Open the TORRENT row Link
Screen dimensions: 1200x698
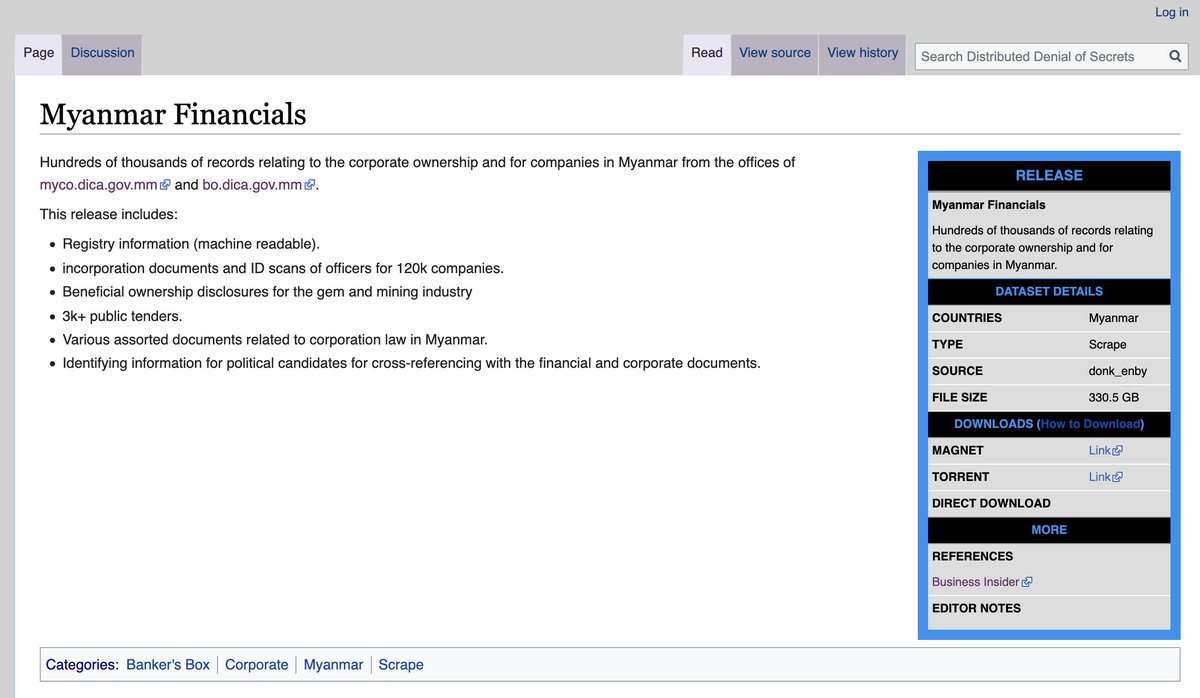coord(1105,477)
